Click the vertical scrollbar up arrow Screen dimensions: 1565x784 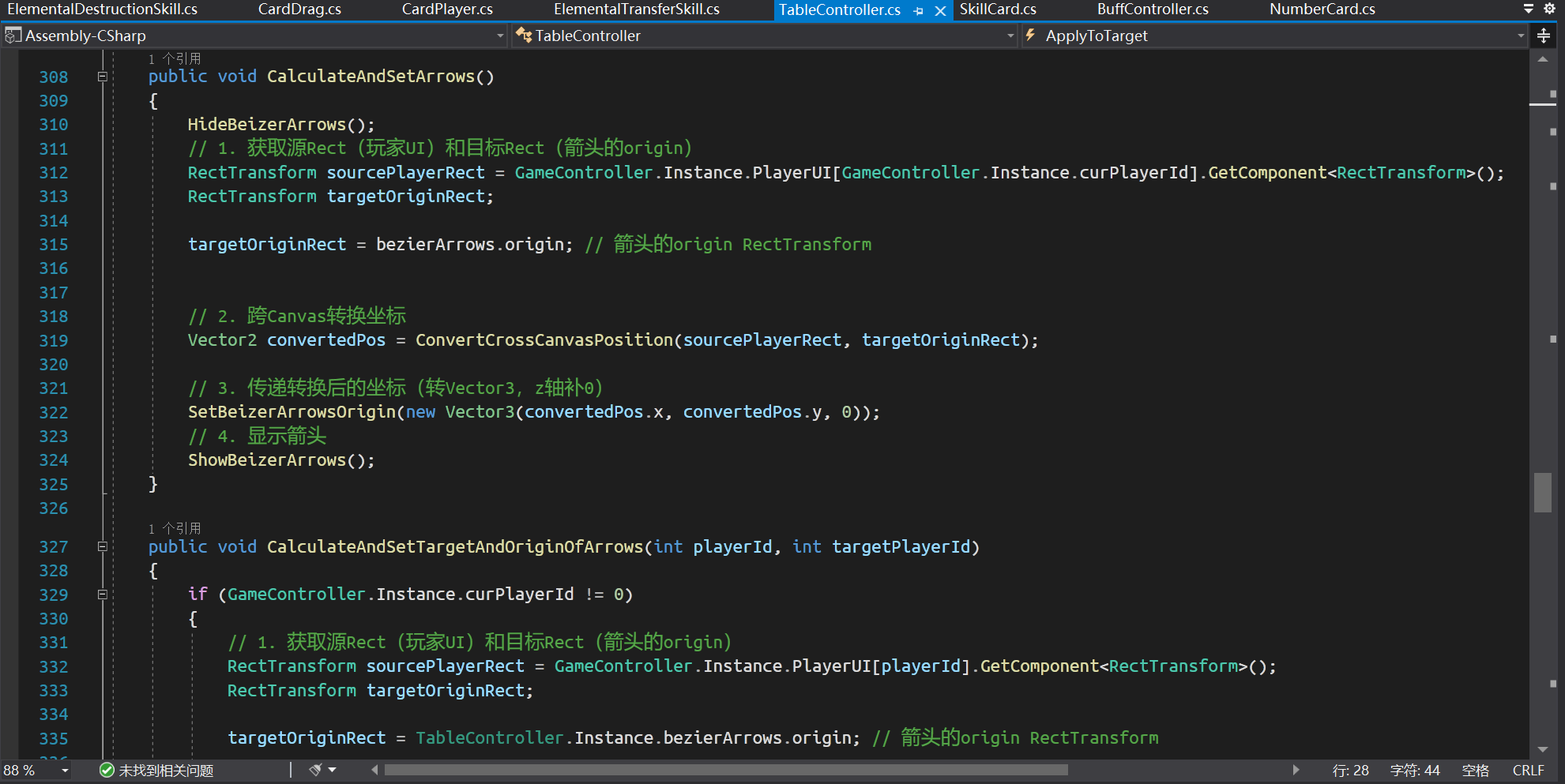(x=1543, y=59)
